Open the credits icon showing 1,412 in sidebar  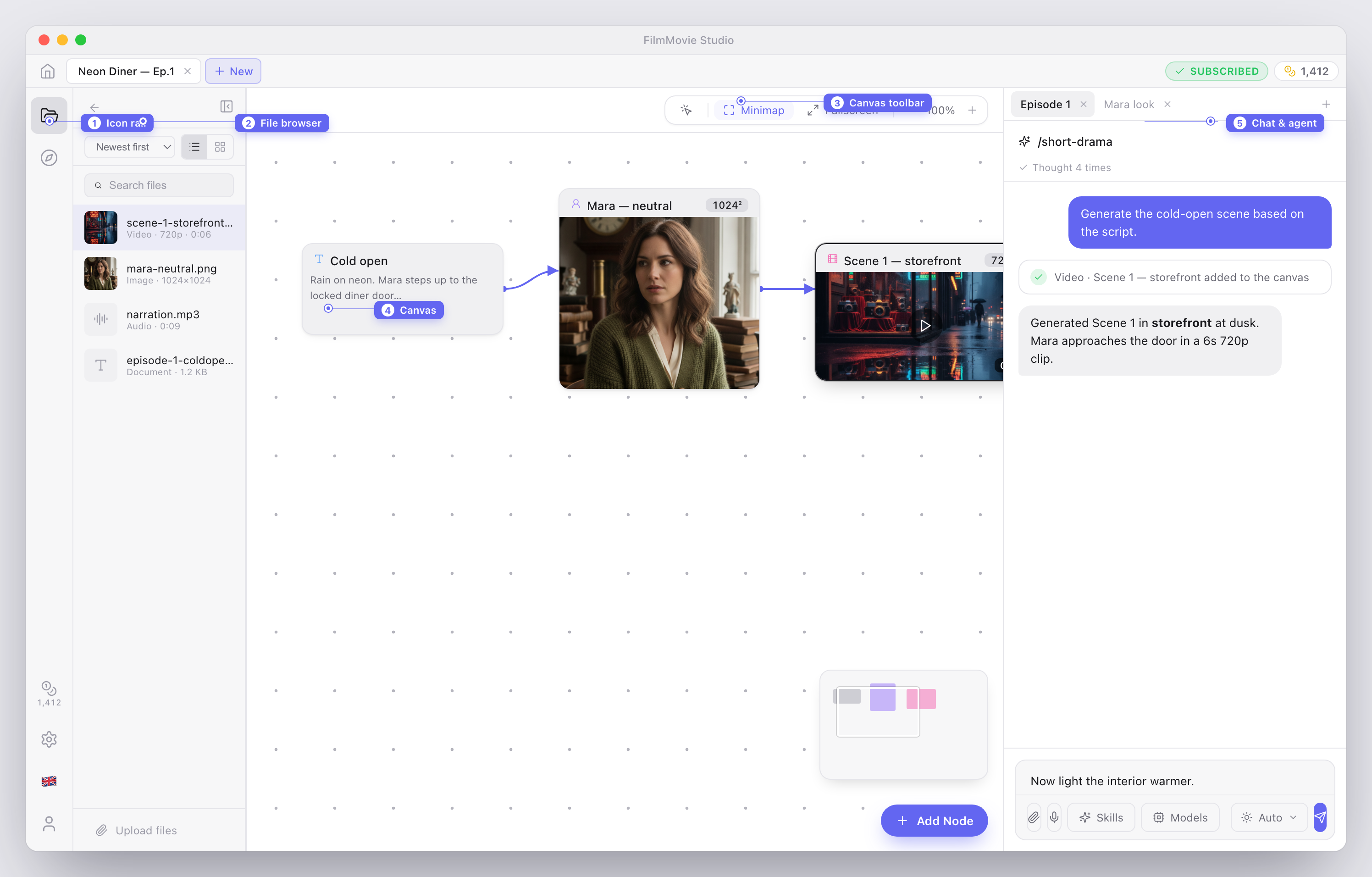[49, 694]
